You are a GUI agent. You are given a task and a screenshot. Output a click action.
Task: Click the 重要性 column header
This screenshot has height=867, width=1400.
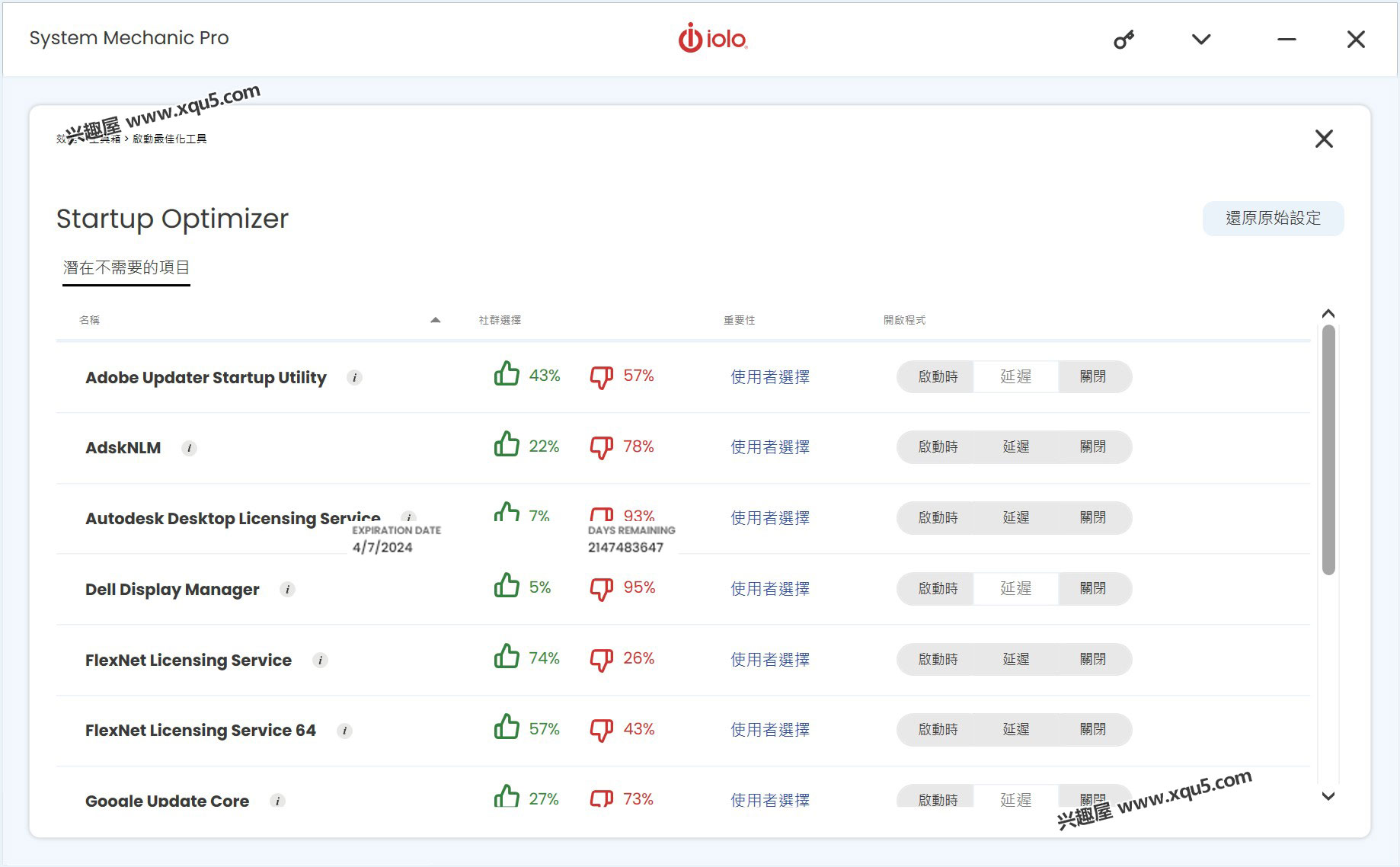coord(739,320)
